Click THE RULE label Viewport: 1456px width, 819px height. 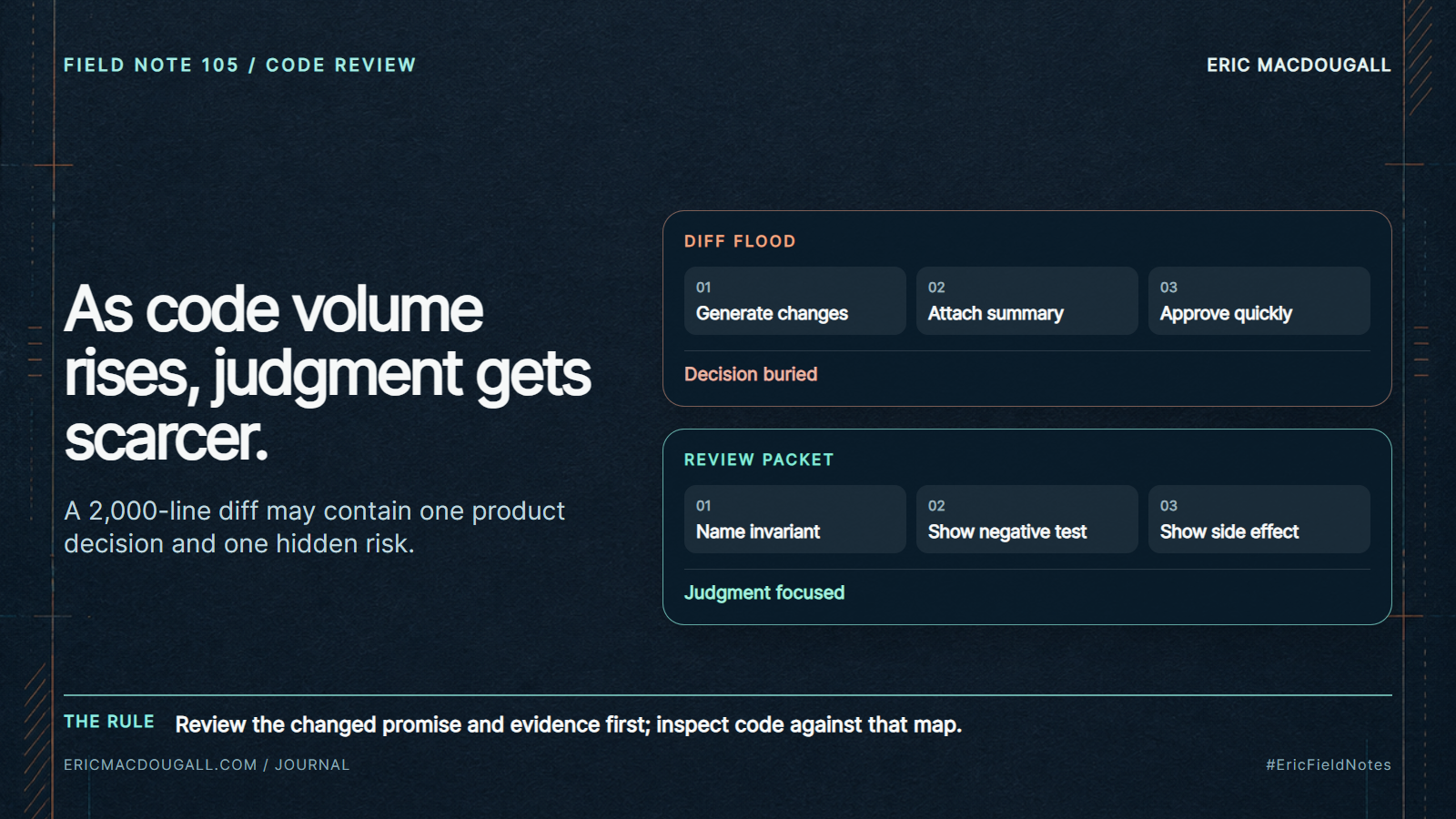(109, 722)
